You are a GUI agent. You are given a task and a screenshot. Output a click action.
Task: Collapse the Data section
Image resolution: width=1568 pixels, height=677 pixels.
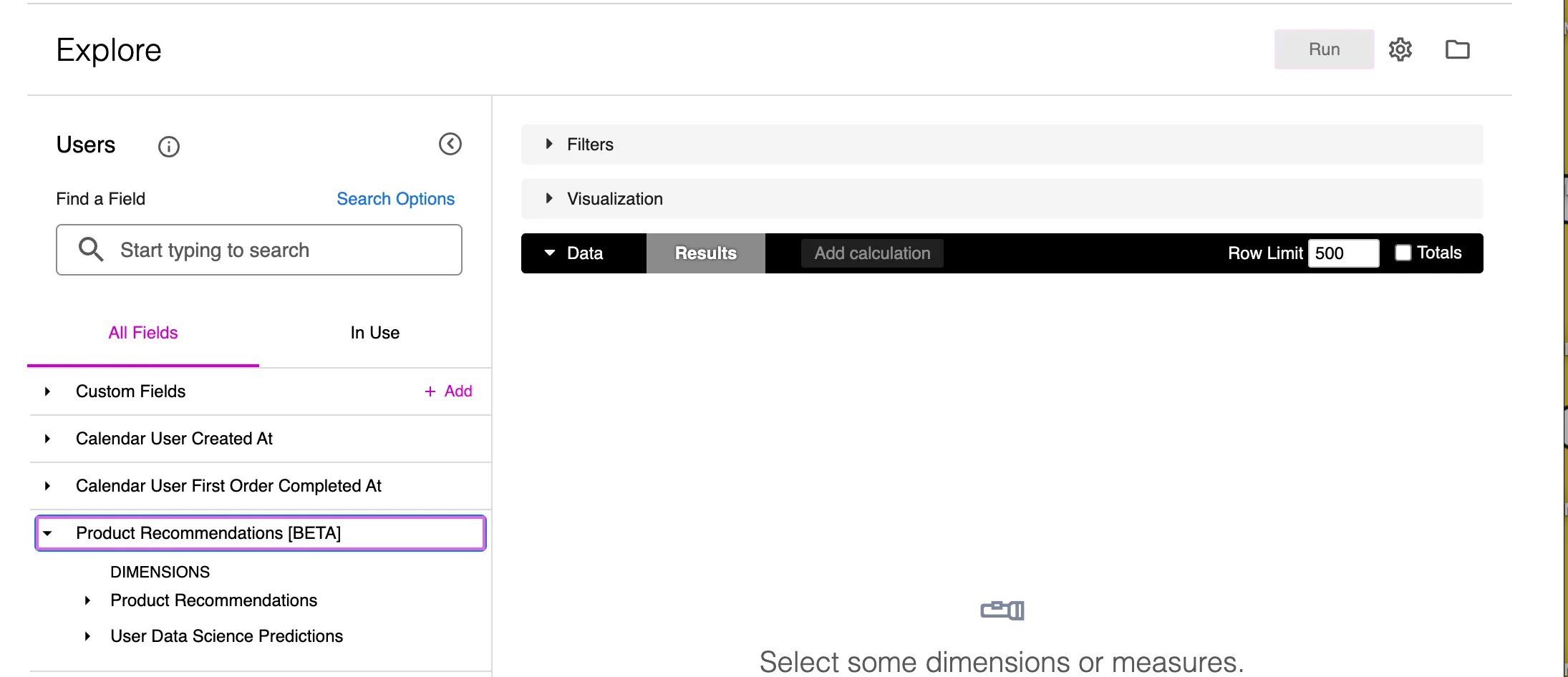click(550, 253)
